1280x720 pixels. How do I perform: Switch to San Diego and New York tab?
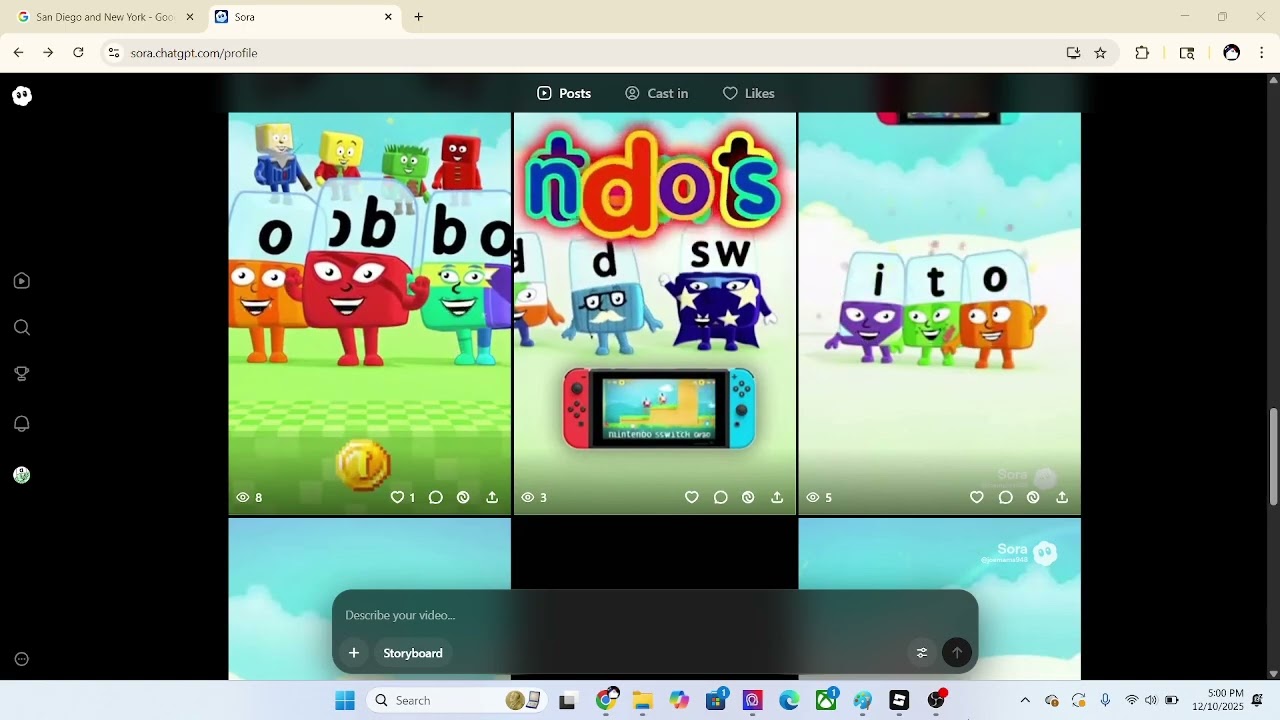pyautogui.click(x=106, y=17)
